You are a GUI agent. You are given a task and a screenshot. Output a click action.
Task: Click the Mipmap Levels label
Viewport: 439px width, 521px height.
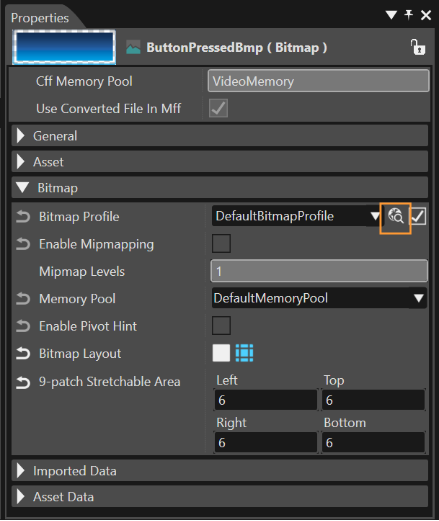click(82, 272)
